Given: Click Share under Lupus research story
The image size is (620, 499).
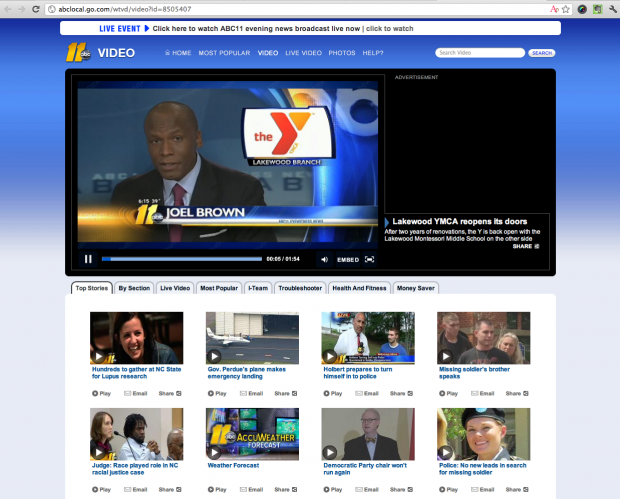Looking at the screenshot, I should [x=170, y=393].
